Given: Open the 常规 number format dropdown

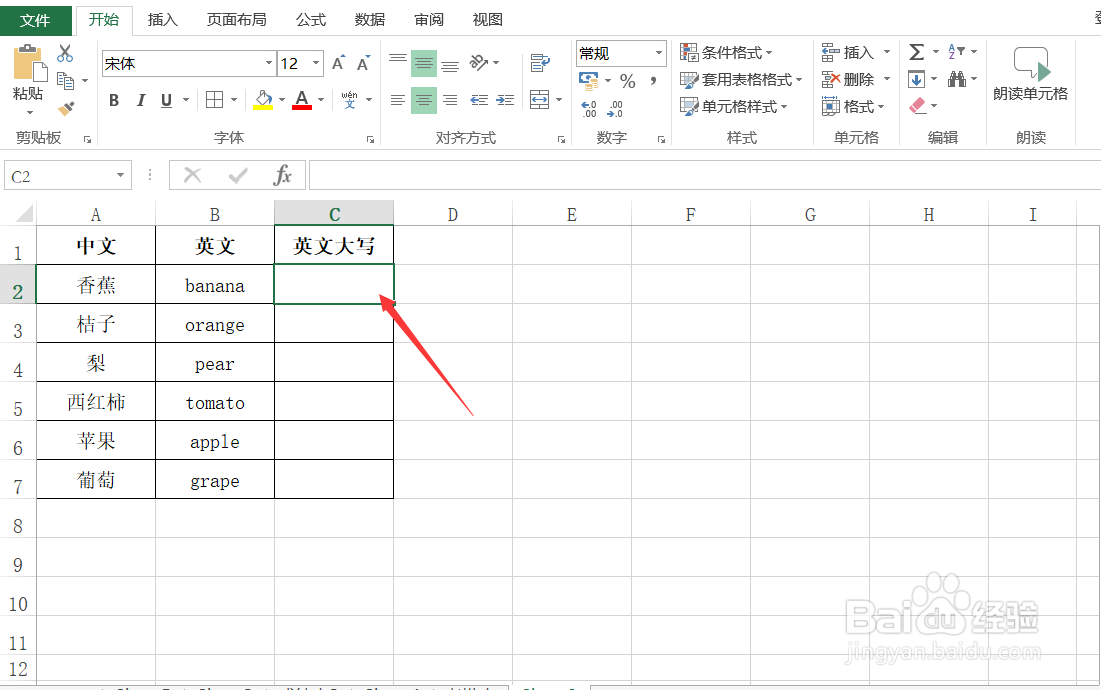Looking at the screenshot, I should (x=659, y=53).
